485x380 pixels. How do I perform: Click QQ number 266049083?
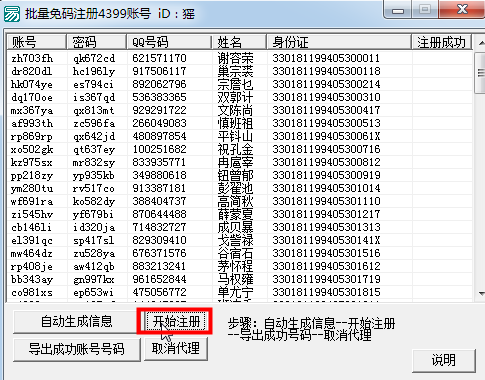click(x=159, y=123)
